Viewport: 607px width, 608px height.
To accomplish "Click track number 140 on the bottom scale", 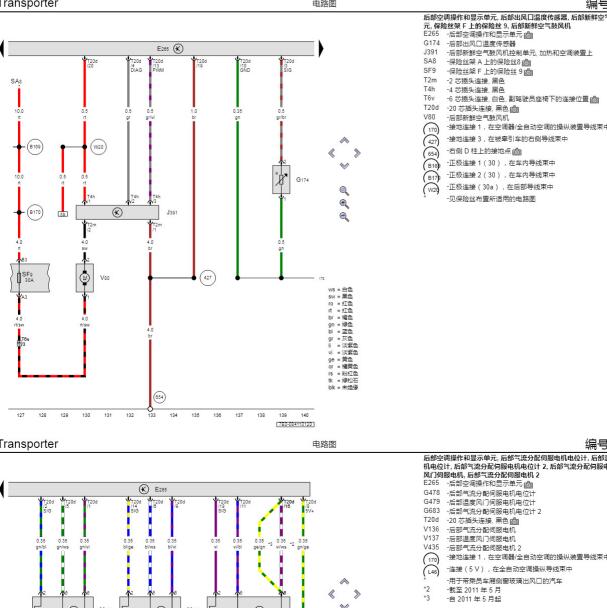I will (x=304, y=415).
